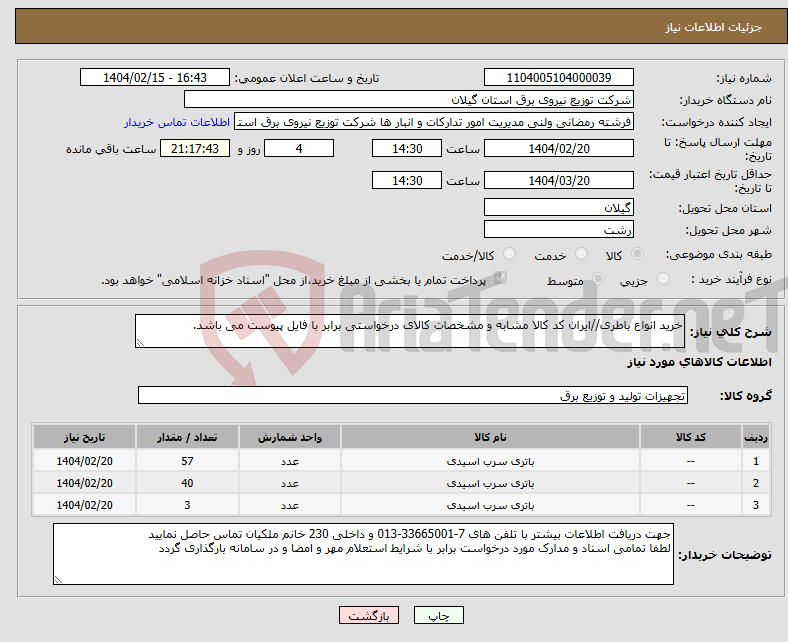
Task: Choose the کالا/خدمت radio option
Action: (500, 256)
